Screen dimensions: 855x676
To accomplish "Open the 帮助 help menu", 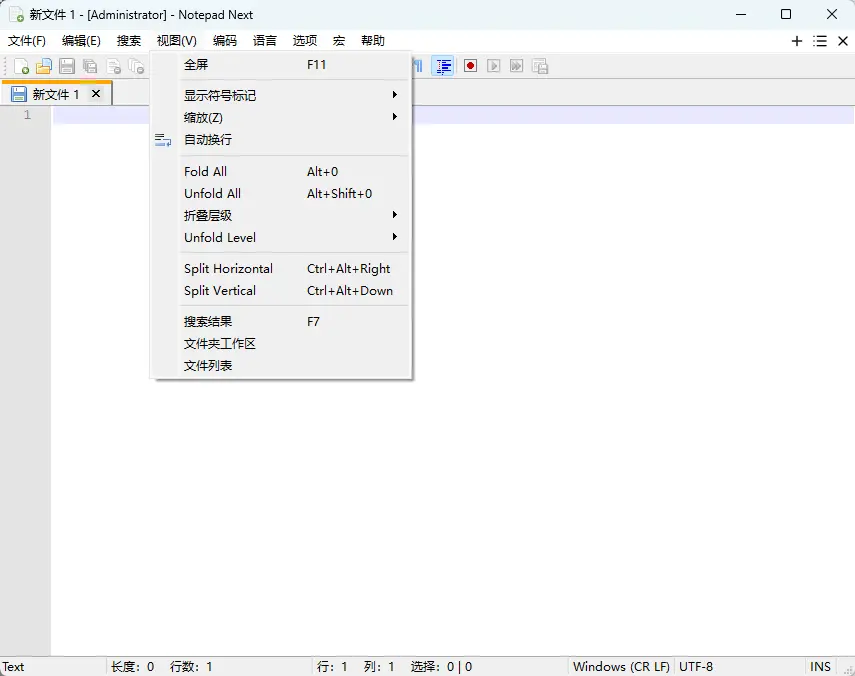I will [373, 41].
